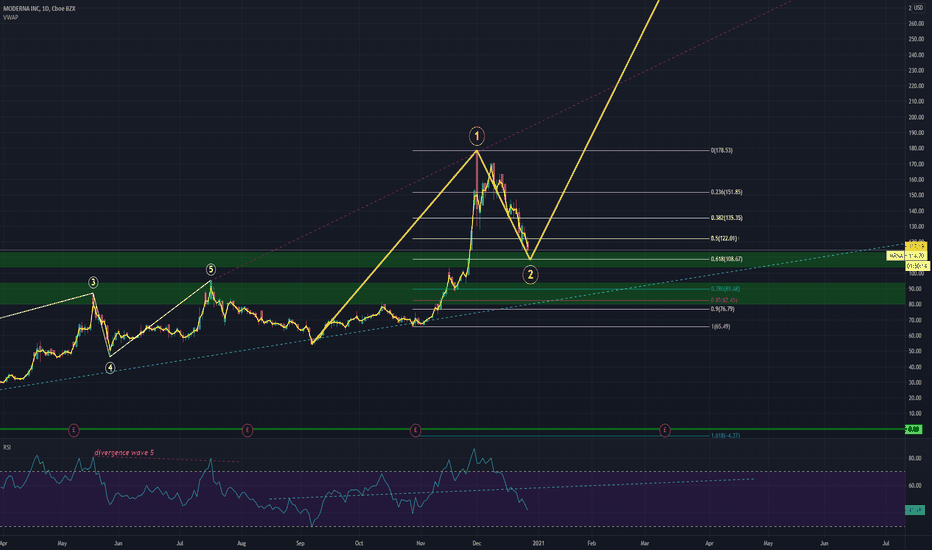
Task: Click the 60.00 RSI scale value
Action: [x=915, y=486]
